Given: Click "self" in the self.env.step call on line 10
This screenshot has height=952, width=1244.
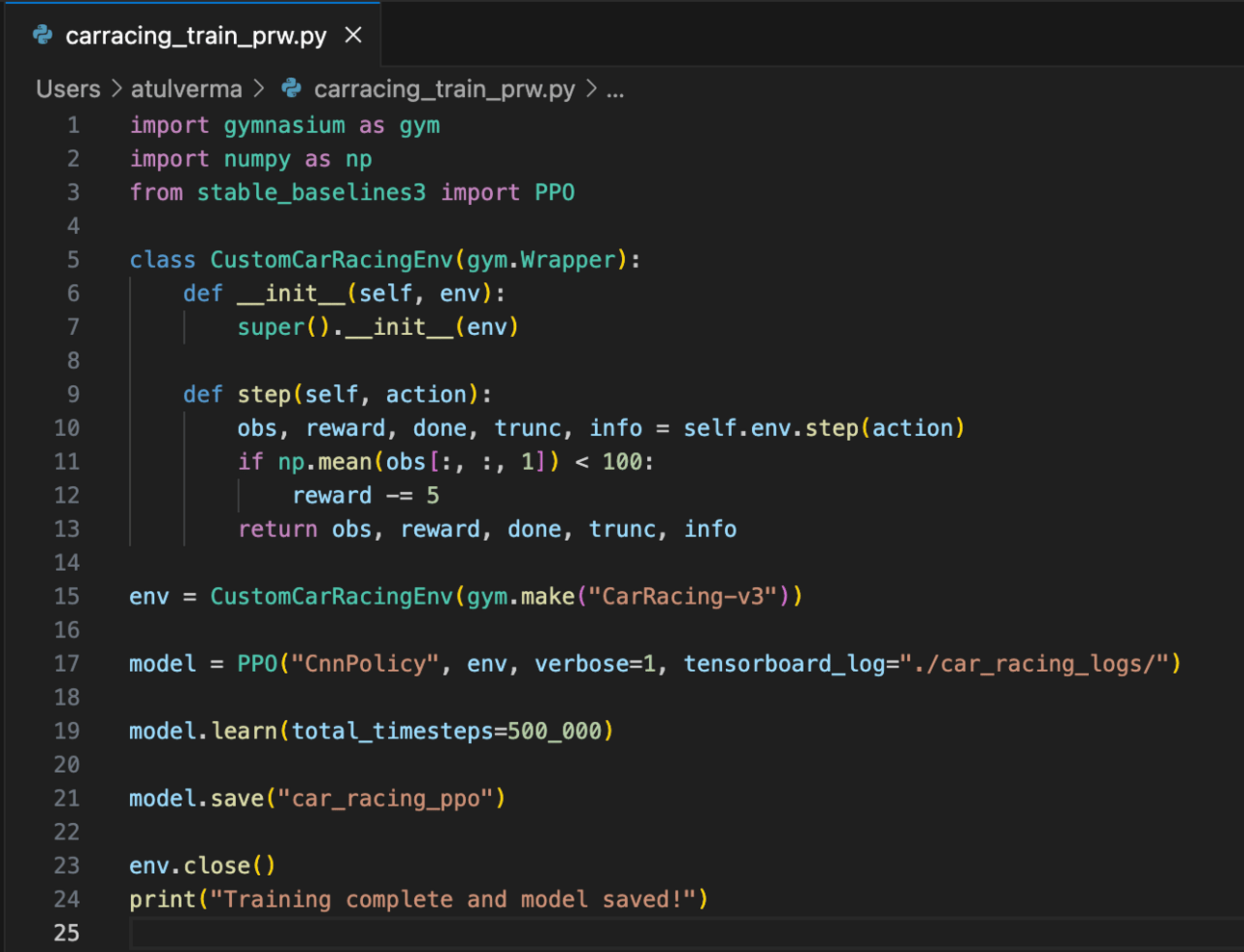Looking at the screenshot, I should coord(710,428).
